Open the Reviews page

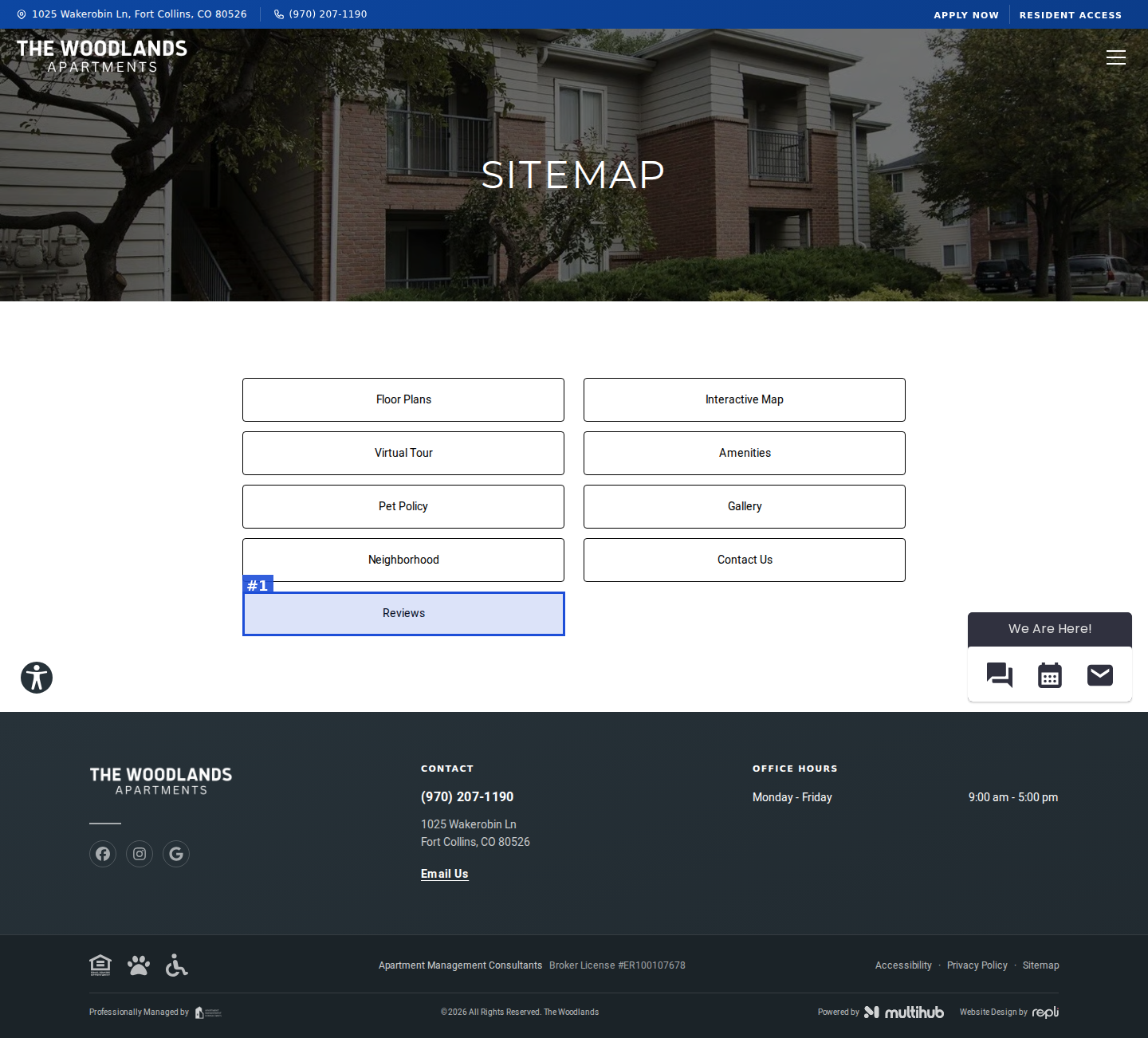click(403, 613)
